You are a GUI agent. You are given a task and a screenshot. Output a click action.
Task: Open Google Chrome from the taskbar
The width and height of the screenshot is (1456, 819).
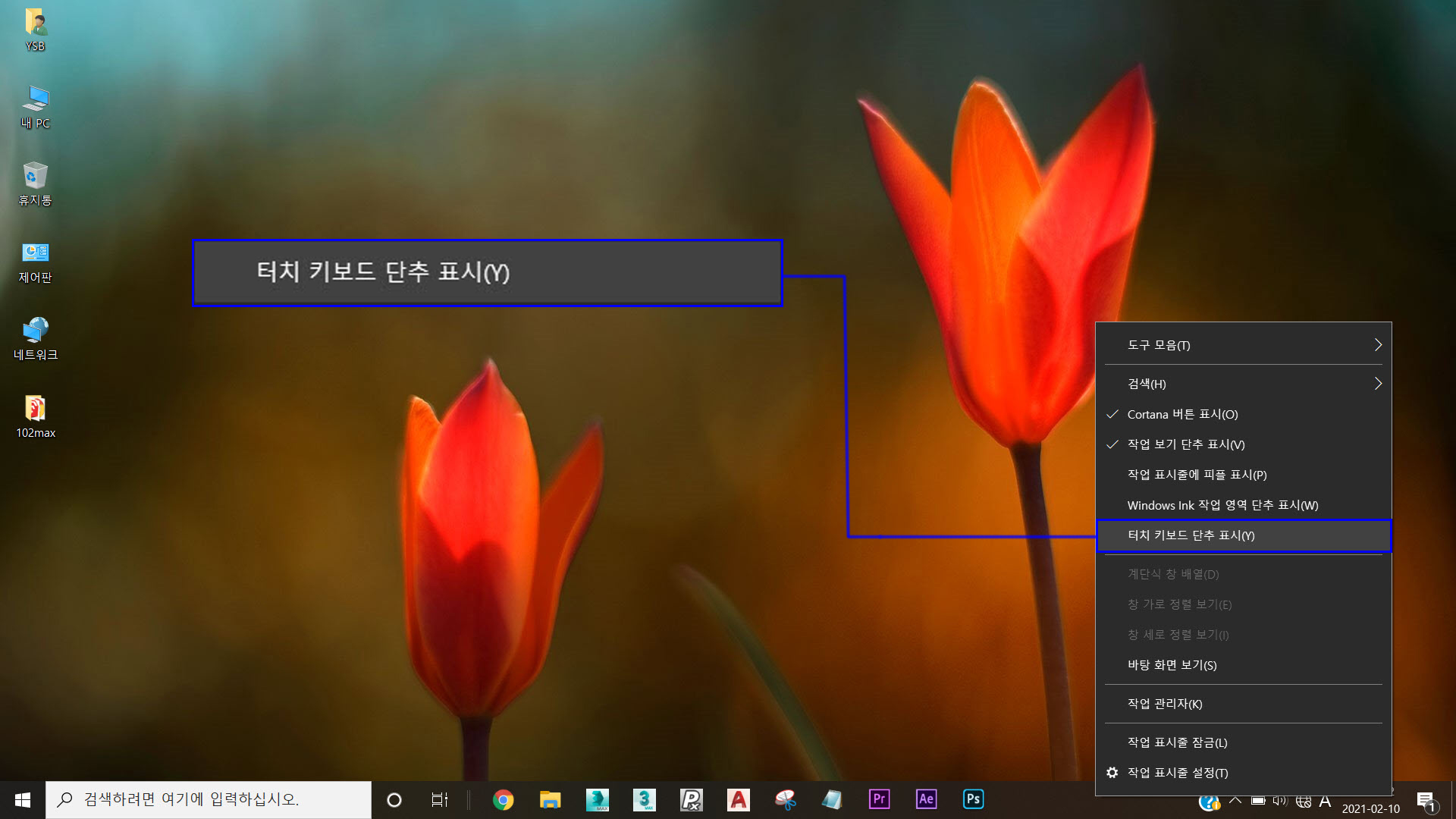[503, 799]
